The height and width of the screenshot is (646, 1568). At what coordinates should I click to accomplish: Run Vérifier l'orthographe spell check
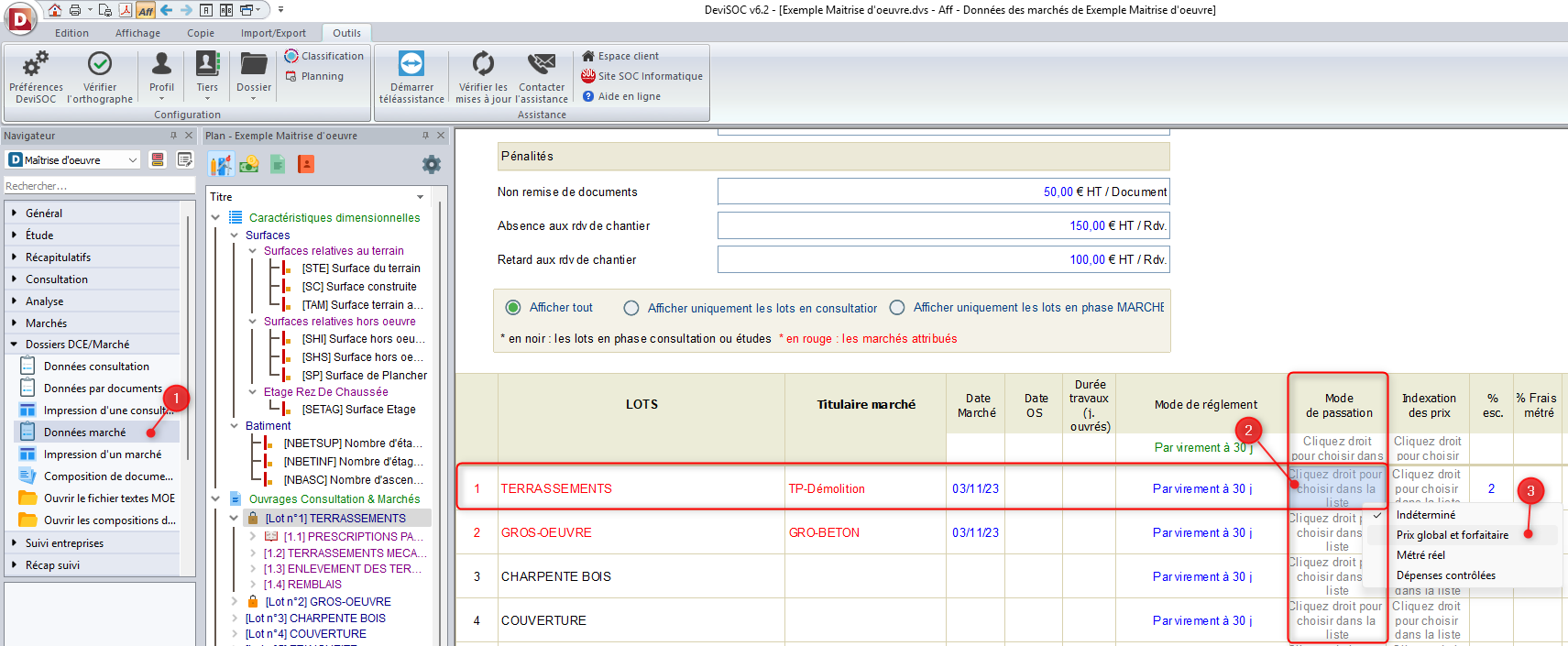[x=99, y=77]
